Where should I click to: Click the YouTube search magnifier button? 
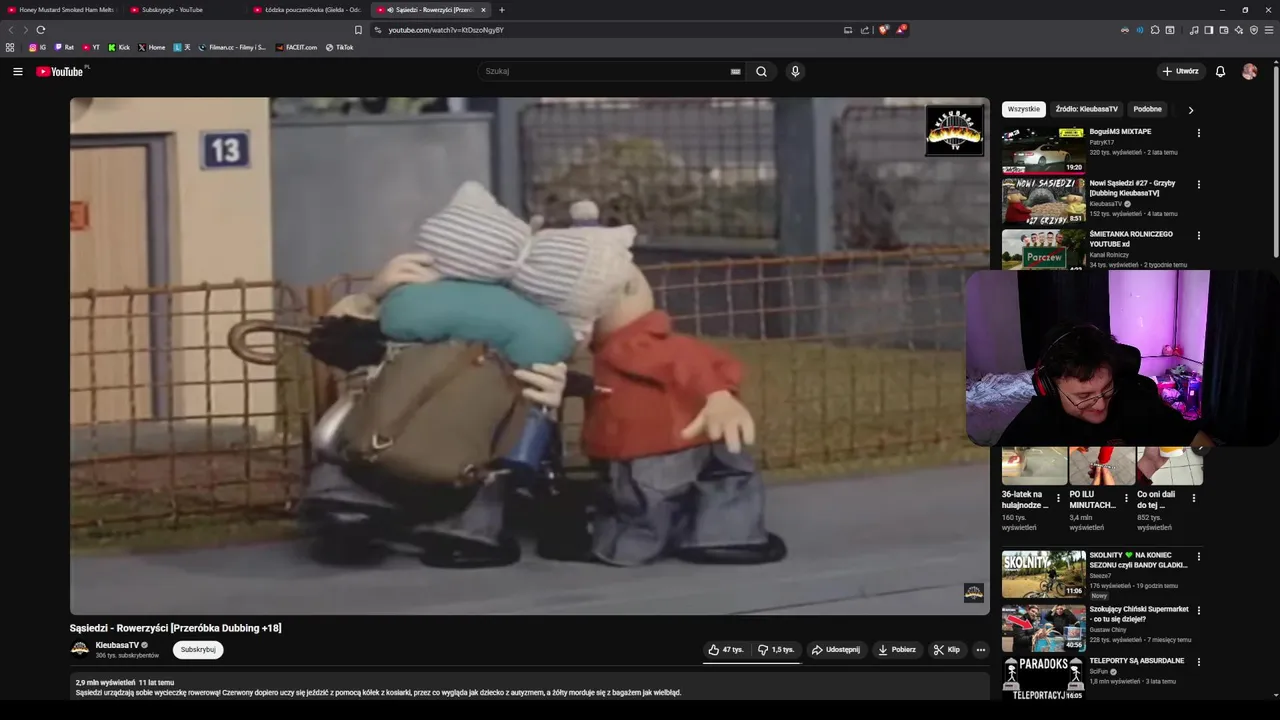point(761,71)
